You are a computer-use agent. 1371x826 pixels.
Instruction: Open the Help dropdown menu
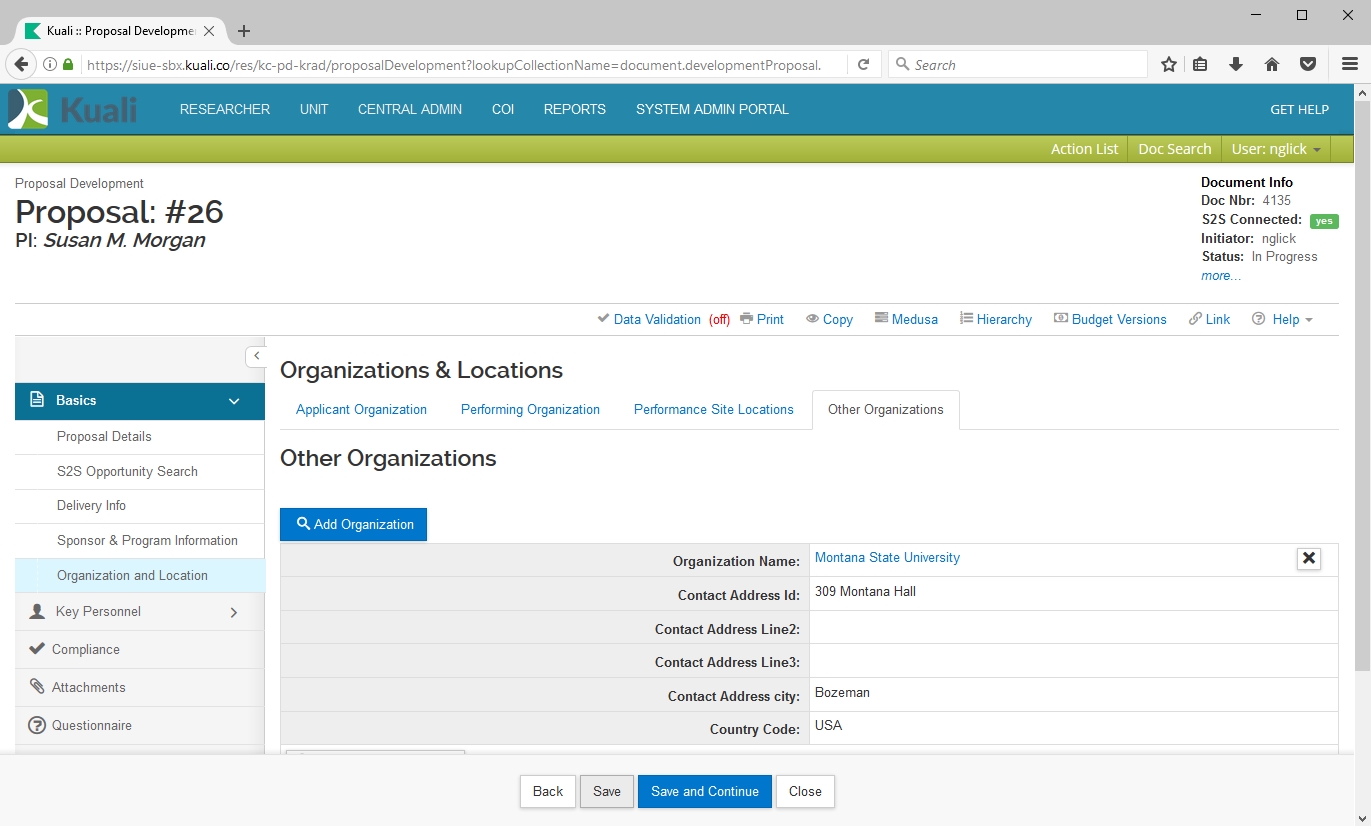pos(1283,319)
